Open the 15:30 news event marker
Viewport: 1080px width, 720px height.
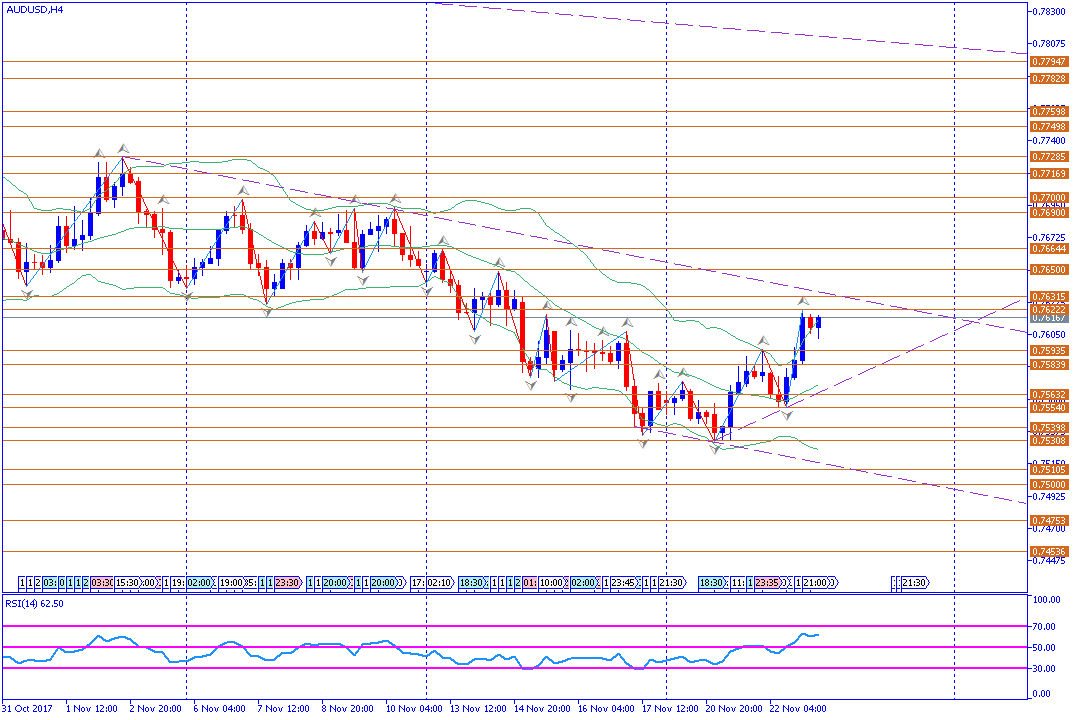coord(127,584)
